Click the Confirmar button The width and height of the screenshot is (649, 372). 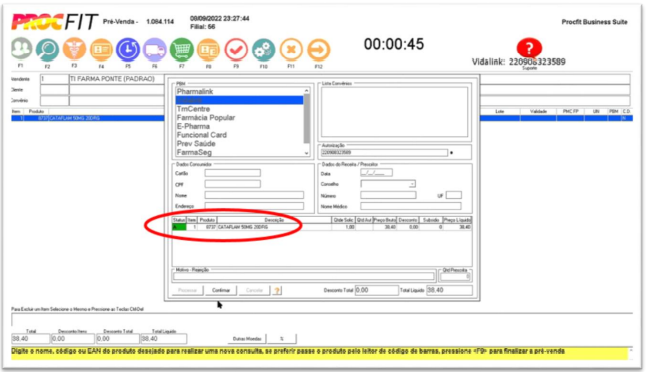[221, 290]
